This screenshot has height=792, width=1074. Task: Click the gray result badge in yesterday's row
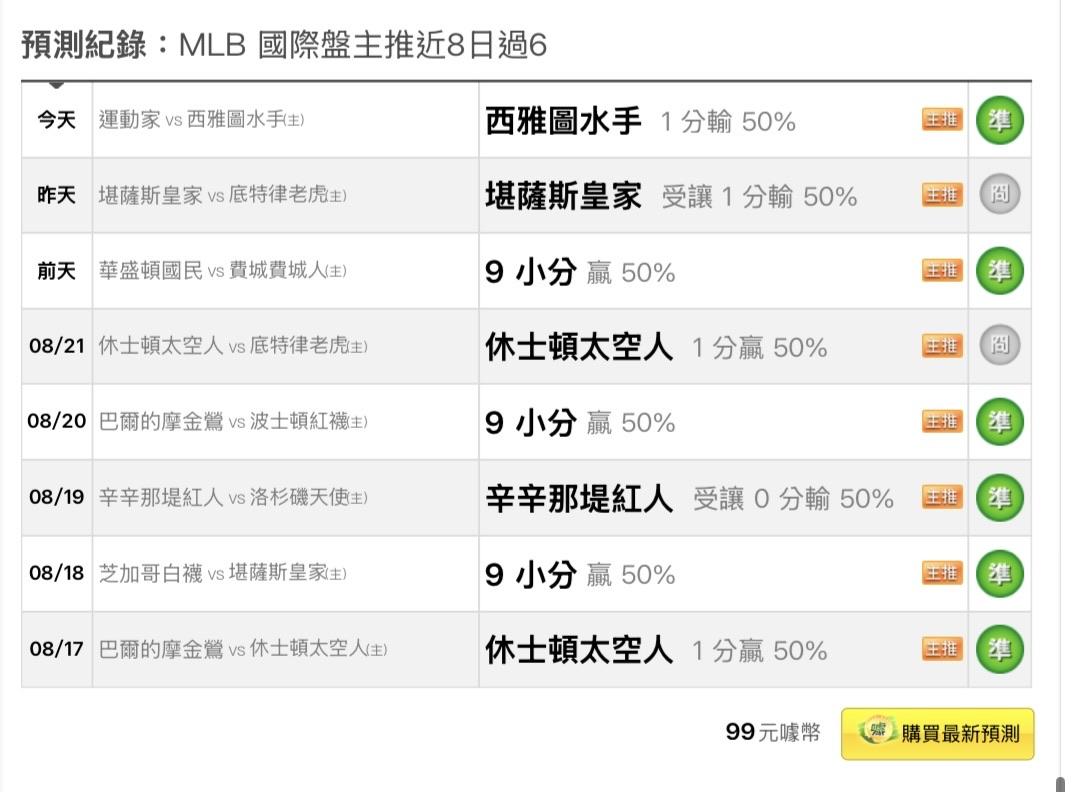(x=999, y=195)
